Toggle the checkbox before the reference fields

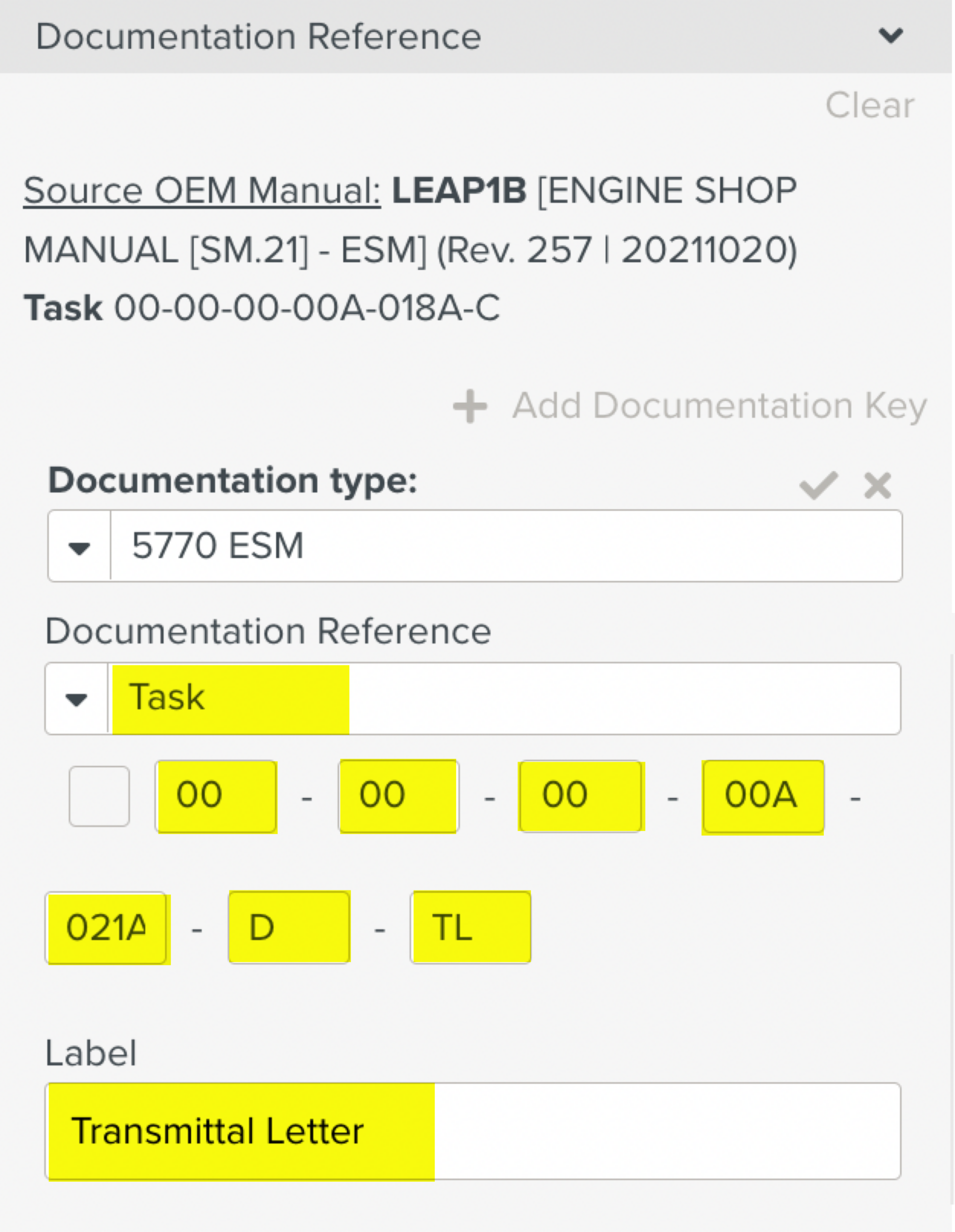[x=99, y=796]
